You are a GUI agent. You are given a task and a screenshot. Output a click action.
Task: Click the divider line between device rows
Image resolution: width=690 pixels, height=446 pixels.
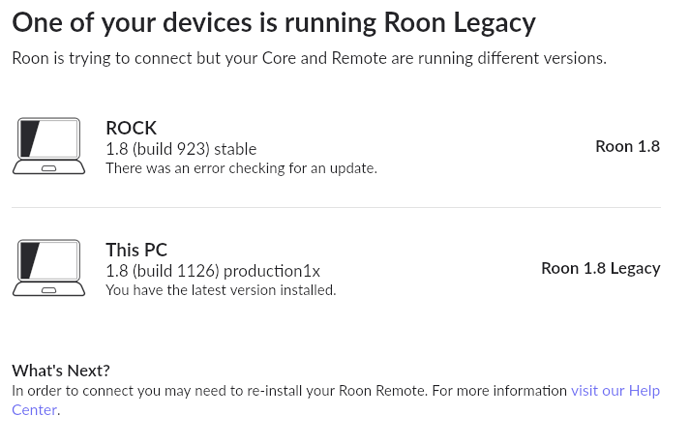coord(336,207)
